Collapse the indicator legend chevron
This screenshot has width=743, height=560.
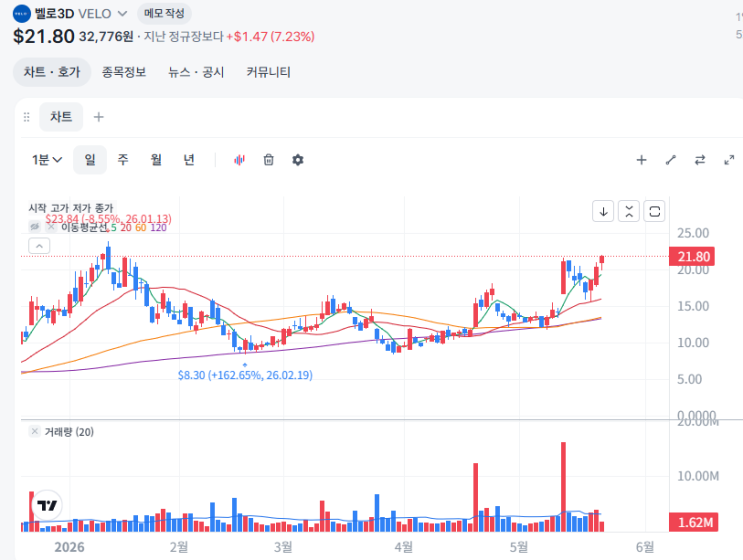click(x=39, y=246)
